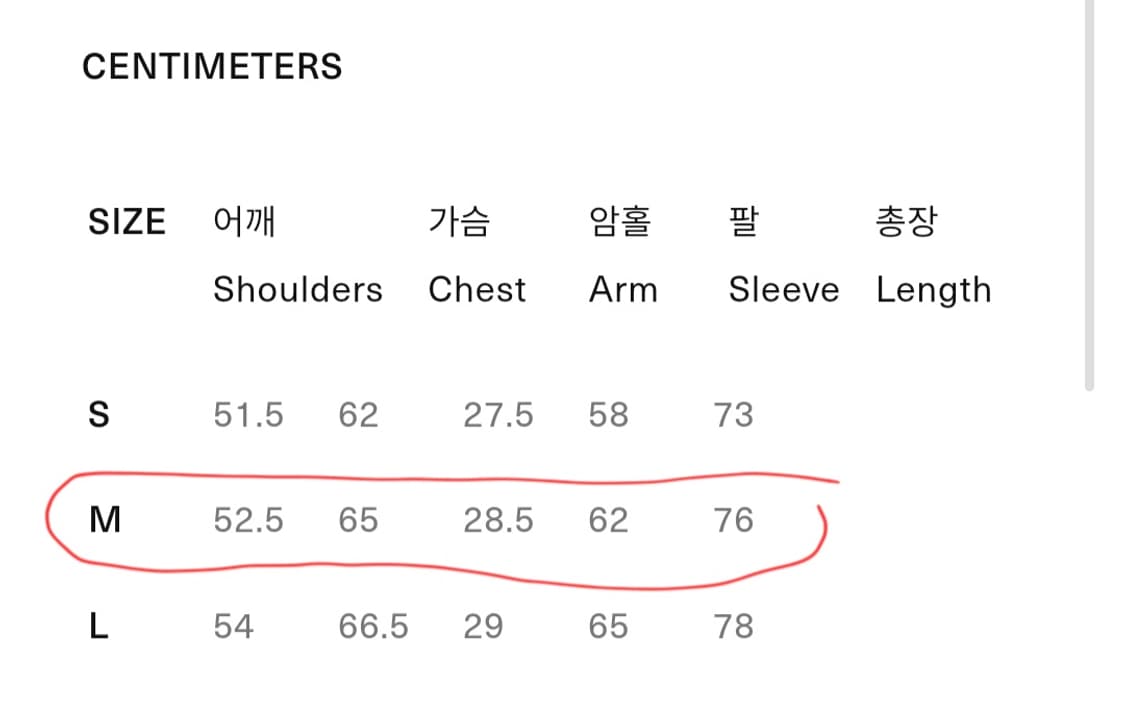Select the M size row label

point(105,520)
